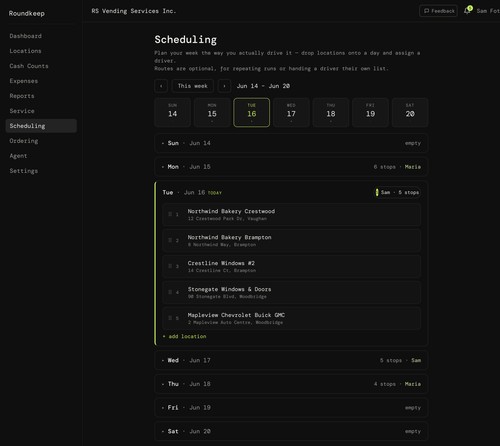Image resolution: width=500 pixels, height=446 pixels.
Task: Click the previous week arrow
Action: tap(161, 86)
